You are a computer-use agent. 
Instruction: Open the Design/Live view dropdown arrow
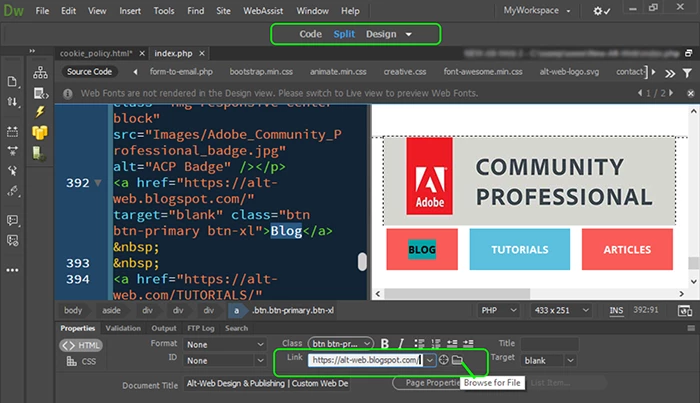click(408, 34)
